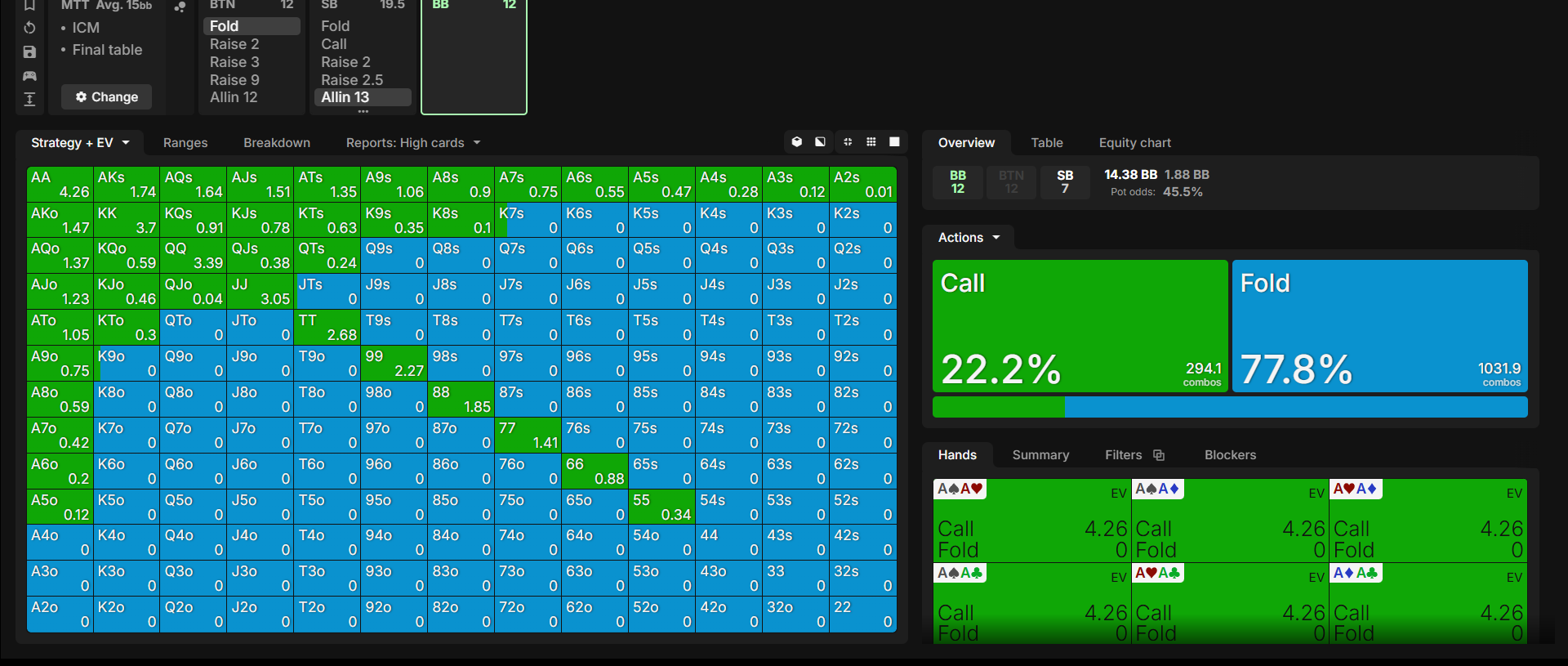Select the AA hand cell in matrix
The image size is (1568, 666).
click(60, 185)
